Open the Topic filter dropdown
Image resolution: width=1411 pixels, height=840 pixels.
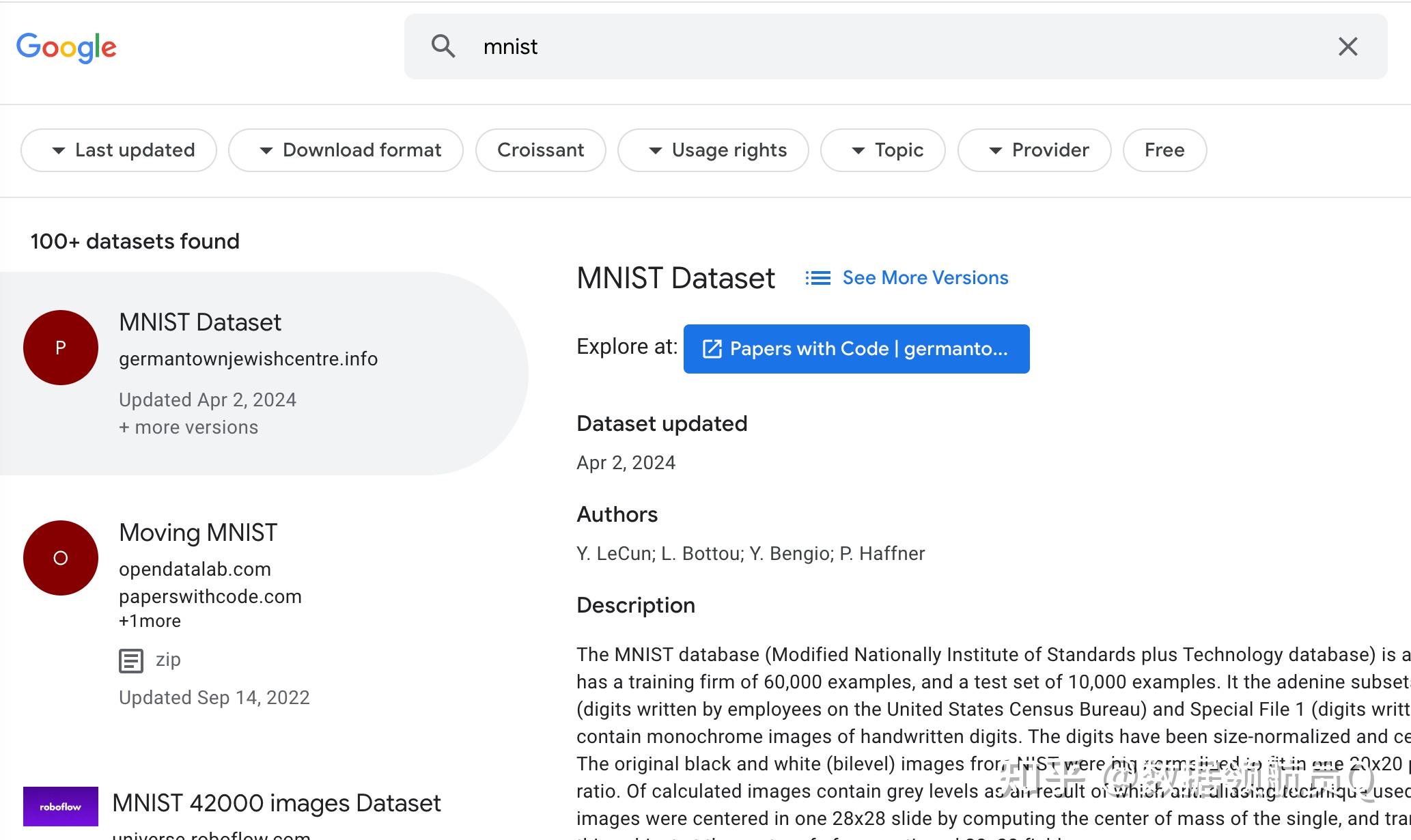point(882,150)
